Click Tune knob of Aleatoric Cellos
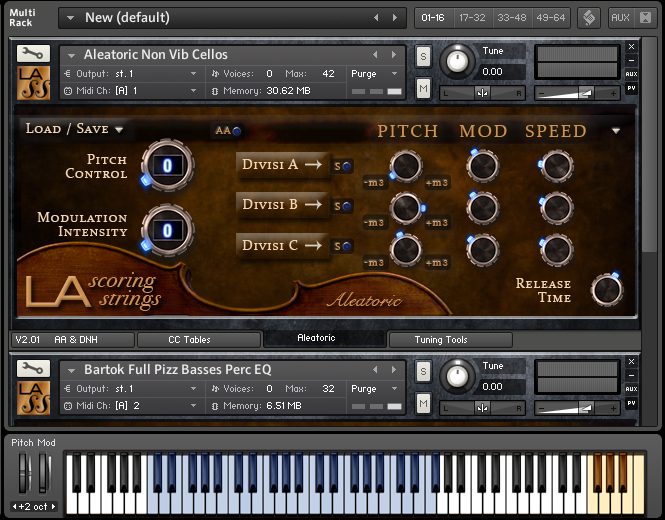 coord(457,61)
